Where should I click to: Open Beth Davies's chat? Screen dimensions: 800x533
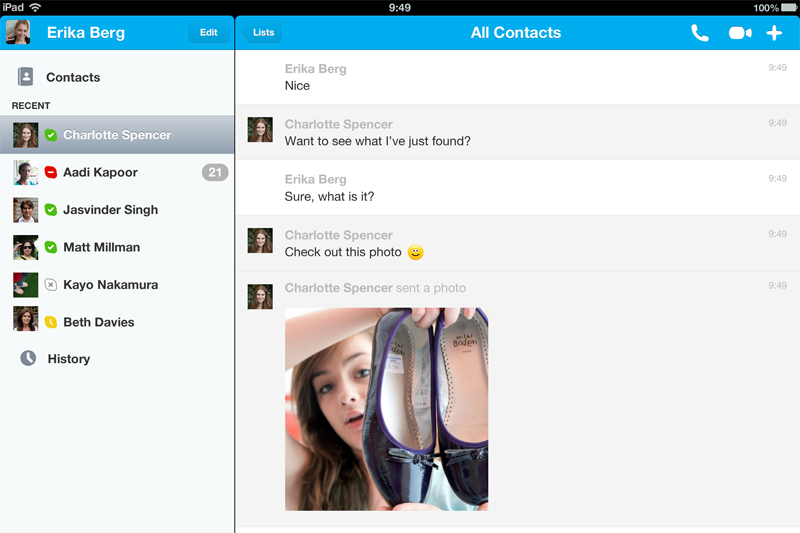point(117,322)
